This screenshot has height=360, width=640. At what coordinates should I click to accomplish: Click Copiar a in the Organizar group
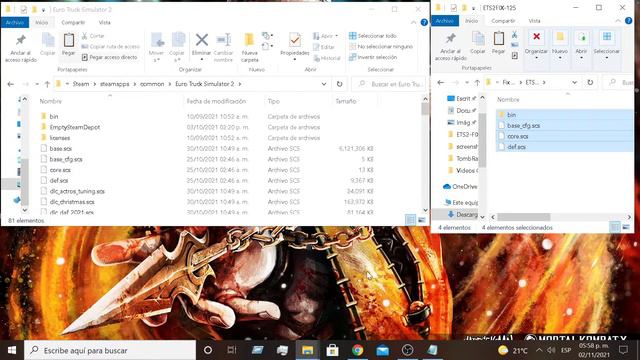pyautogui.click(x=177, y=47)
